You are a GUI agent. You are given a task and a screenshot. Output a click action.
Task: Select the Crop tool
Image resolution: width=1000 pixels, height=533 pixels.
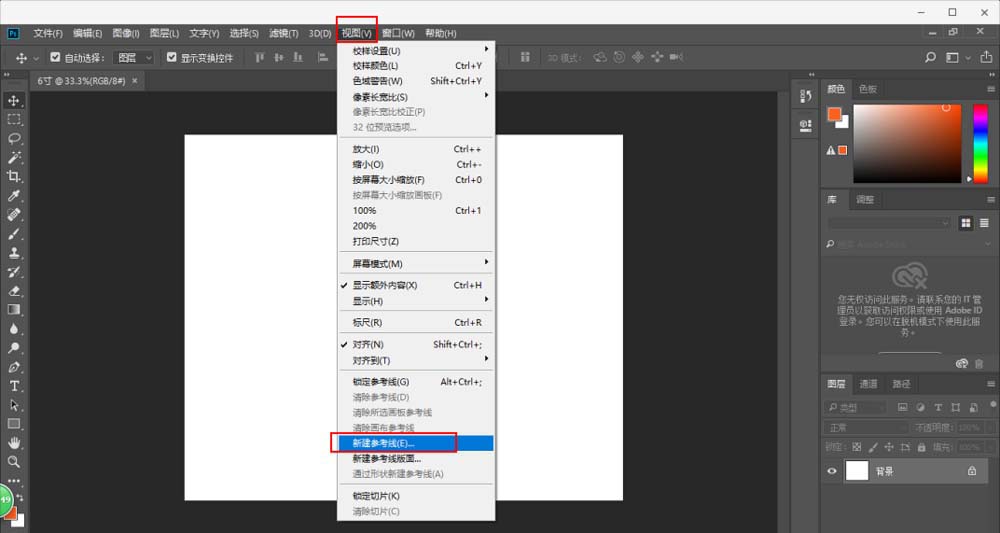pos(14,177)
